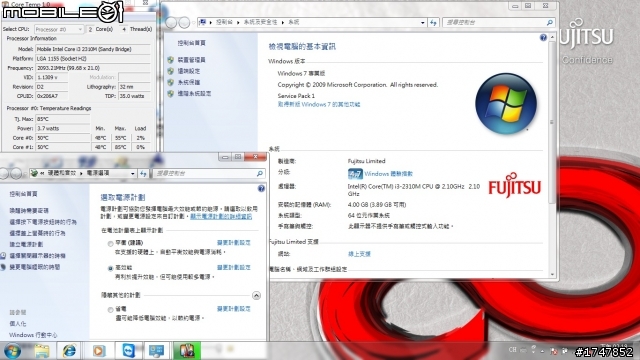
Task: Select the 高效能 power plan radio button
Action: point(110,268)
